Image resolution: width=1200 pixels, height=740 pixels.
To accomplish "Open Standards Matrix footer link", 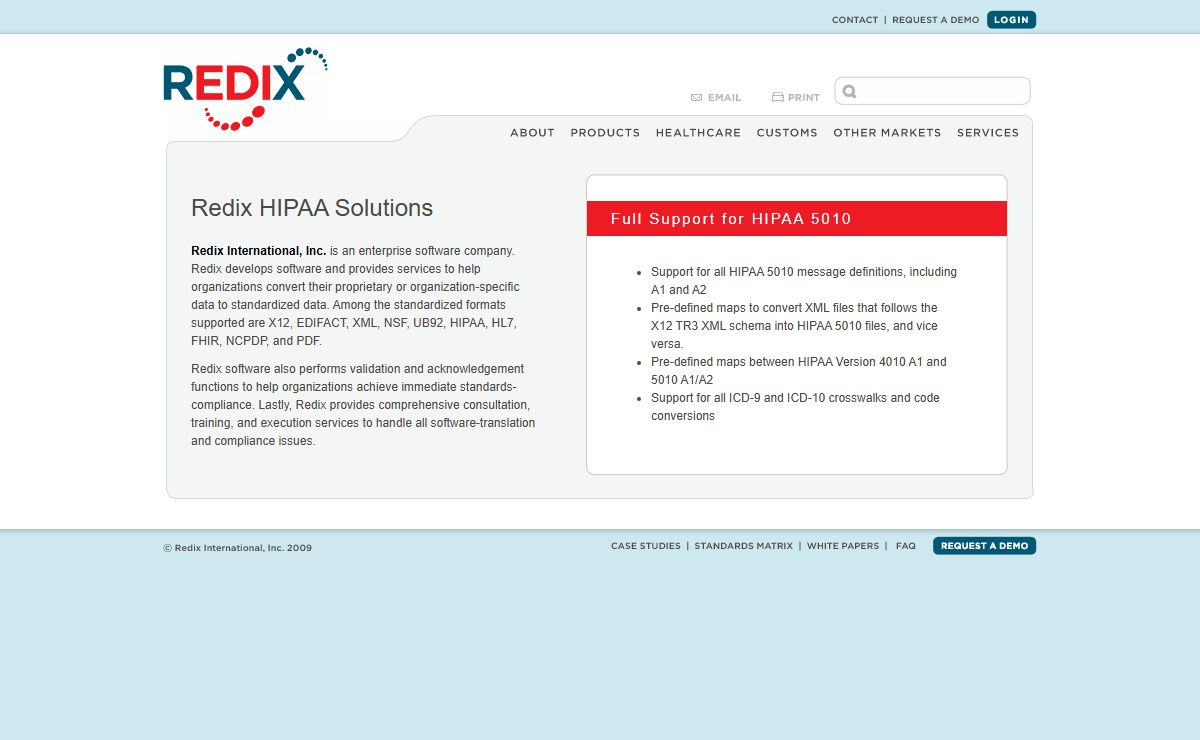I will pyautogui.click(x=743, y=546).
